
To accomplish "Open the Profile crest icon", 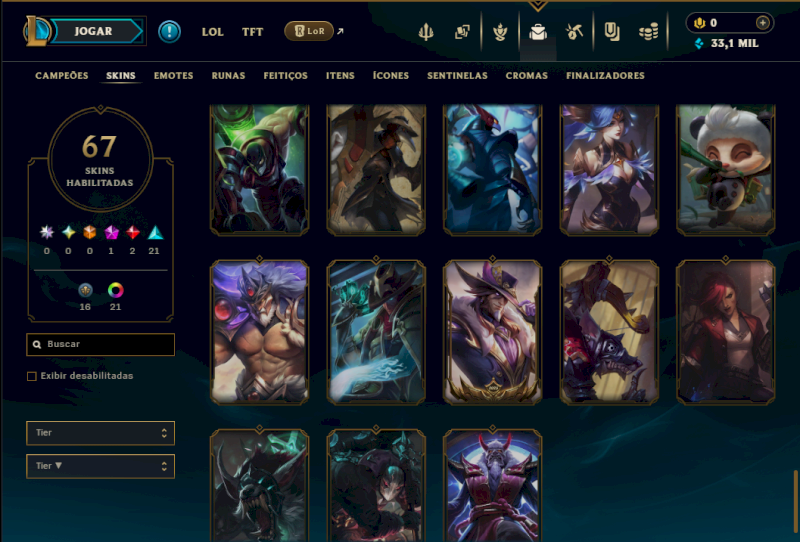I will point(500,32).
